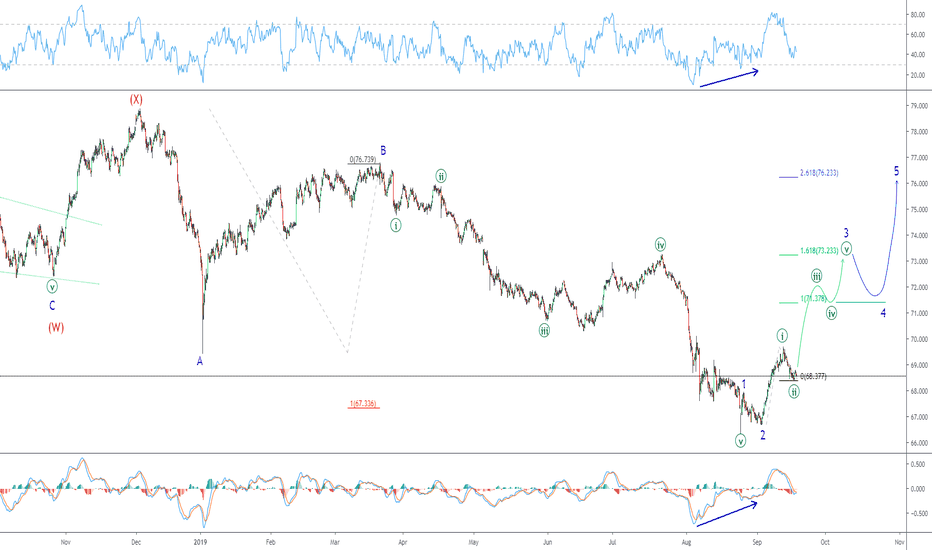
Task: Click the blue wave 1 label in August
Action: click(x=744, y=385)
